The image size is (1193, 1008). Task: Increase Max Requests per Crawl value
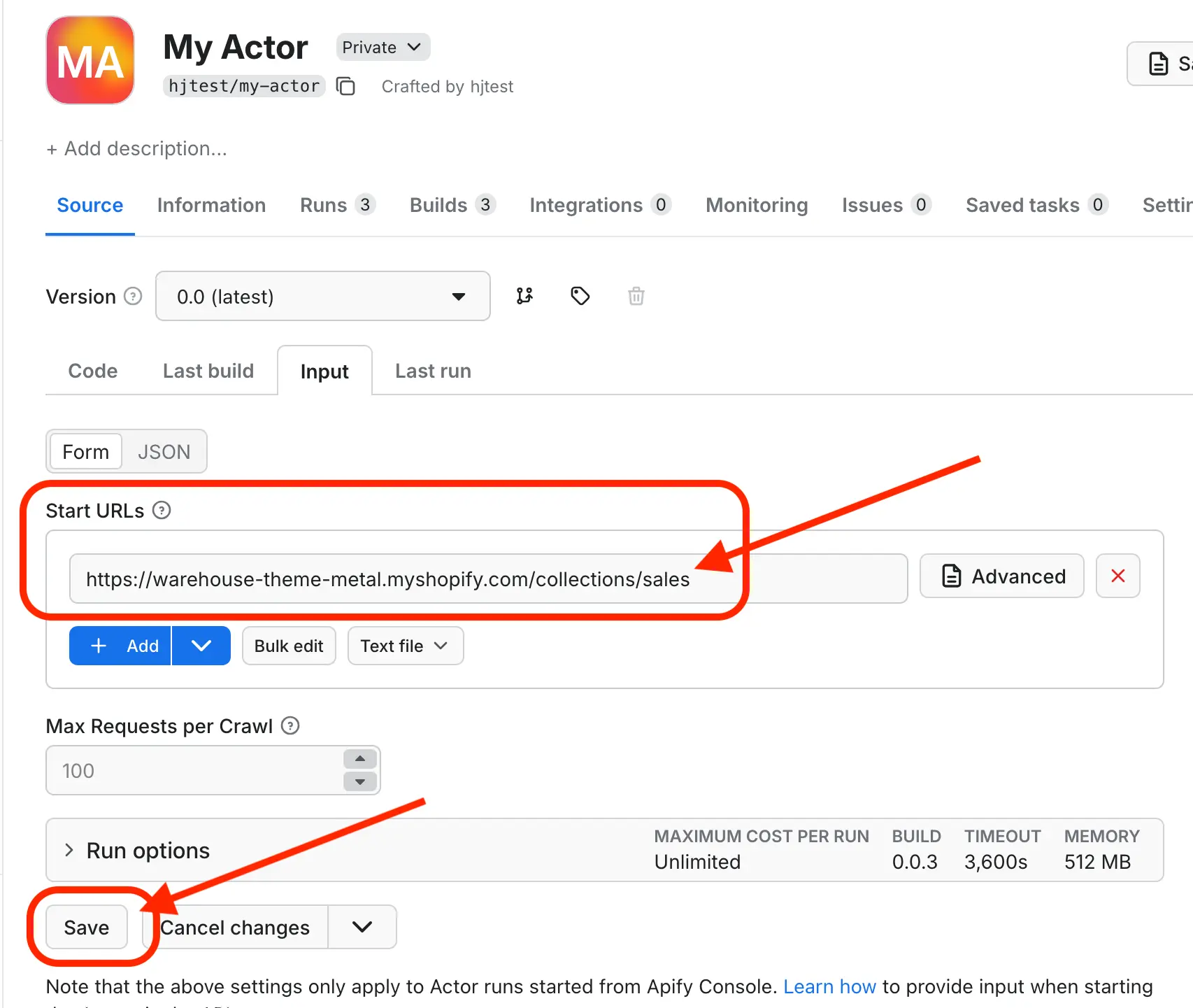pyautogui.click(x=360, y=759)
